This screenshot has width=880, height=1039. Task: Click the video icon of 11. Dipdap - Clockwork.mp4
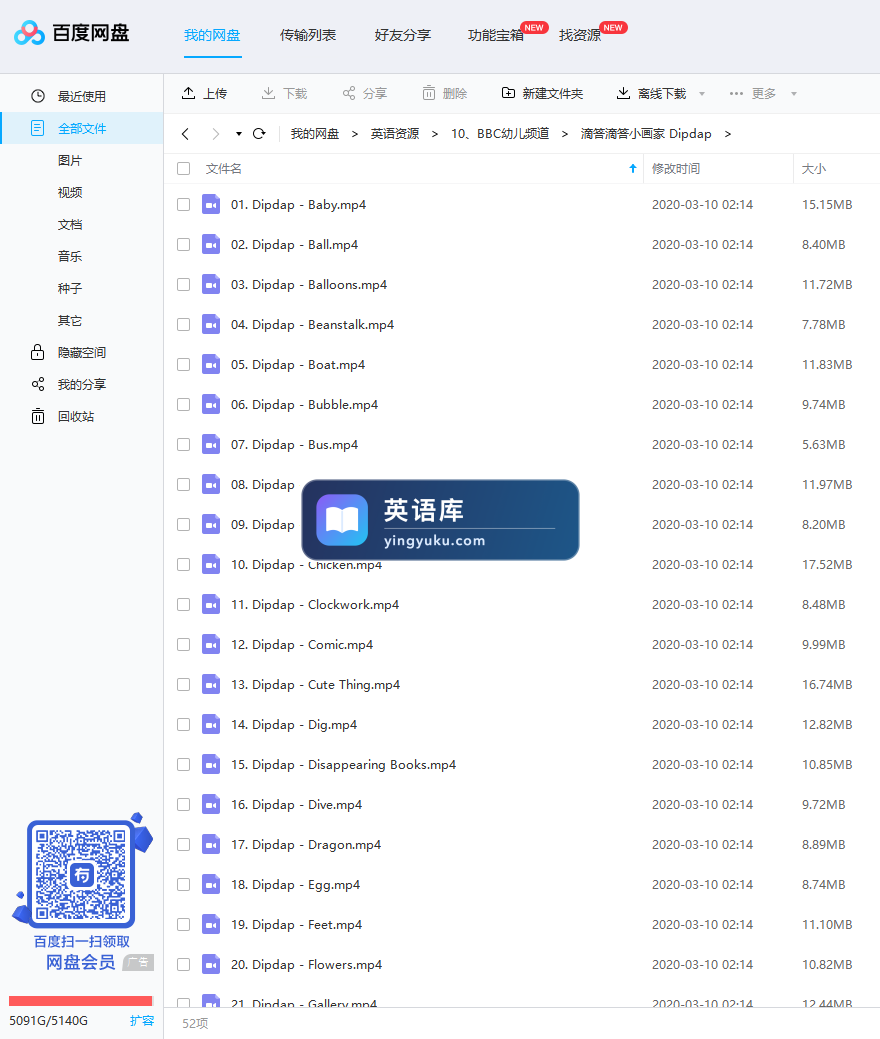pyautogui.click(x=211, y=604)
